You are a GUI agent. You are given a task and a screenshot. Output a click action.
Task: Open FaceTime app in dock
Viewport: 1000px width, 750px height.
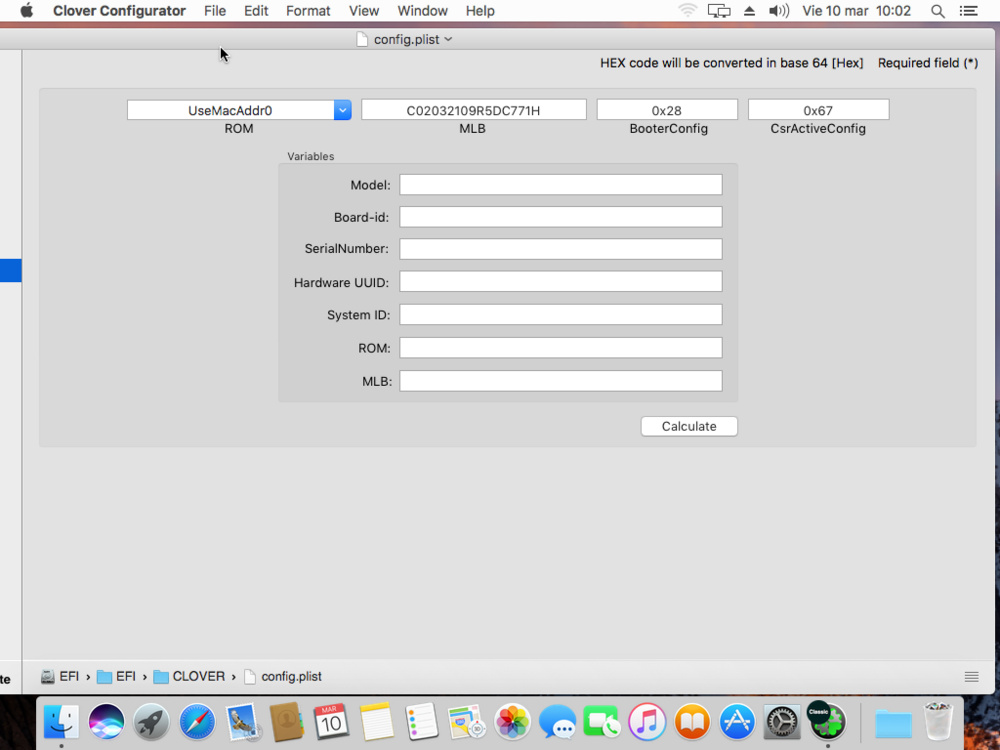(601, 721)
